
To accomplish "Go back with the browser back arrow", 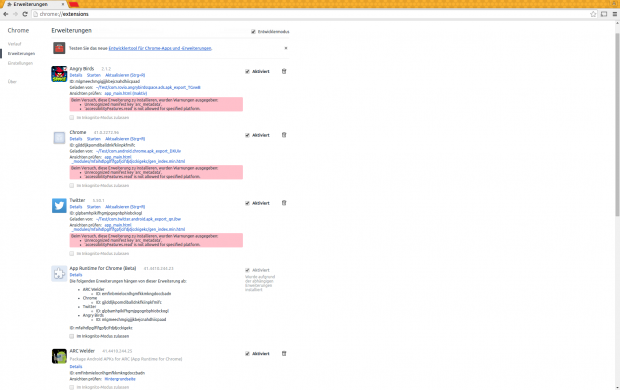I will tap(6, 14).
